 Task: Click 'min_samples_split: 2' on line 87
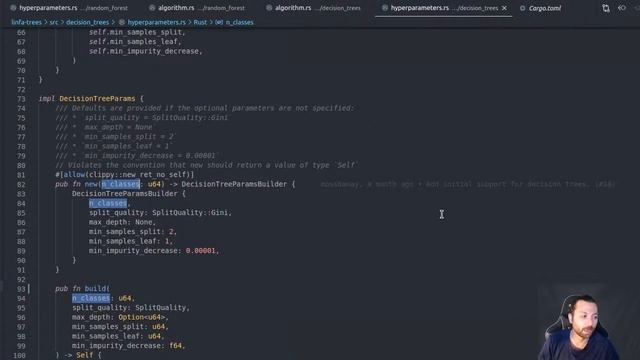coord(131,231)
